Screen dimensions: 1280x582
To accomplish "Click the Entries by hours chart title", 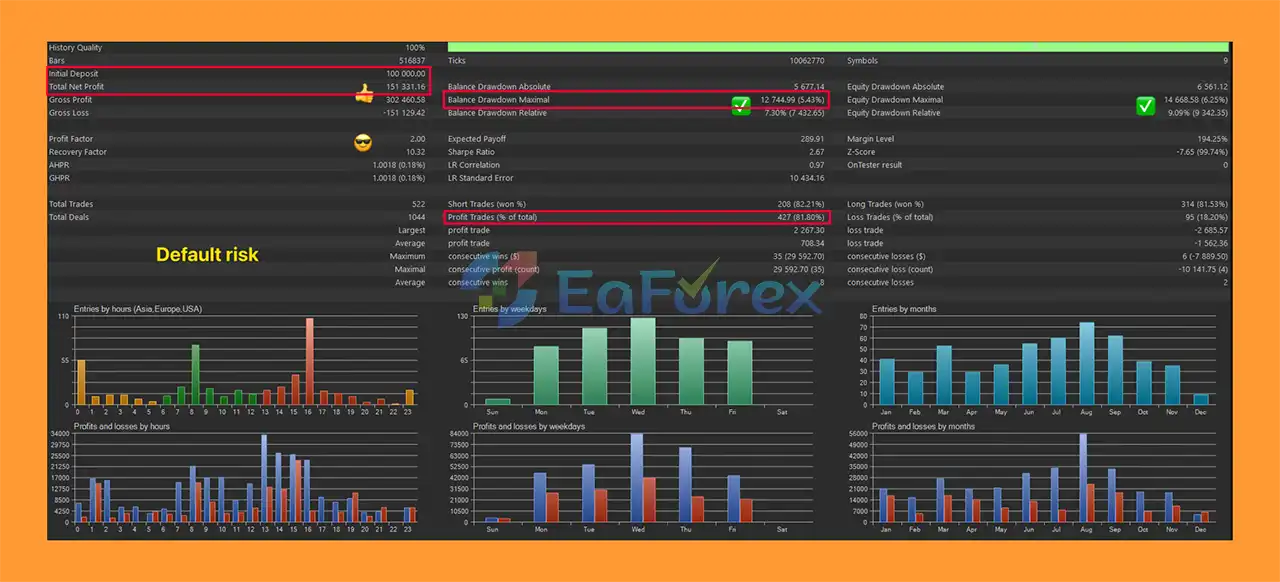I will pos(137,309).
